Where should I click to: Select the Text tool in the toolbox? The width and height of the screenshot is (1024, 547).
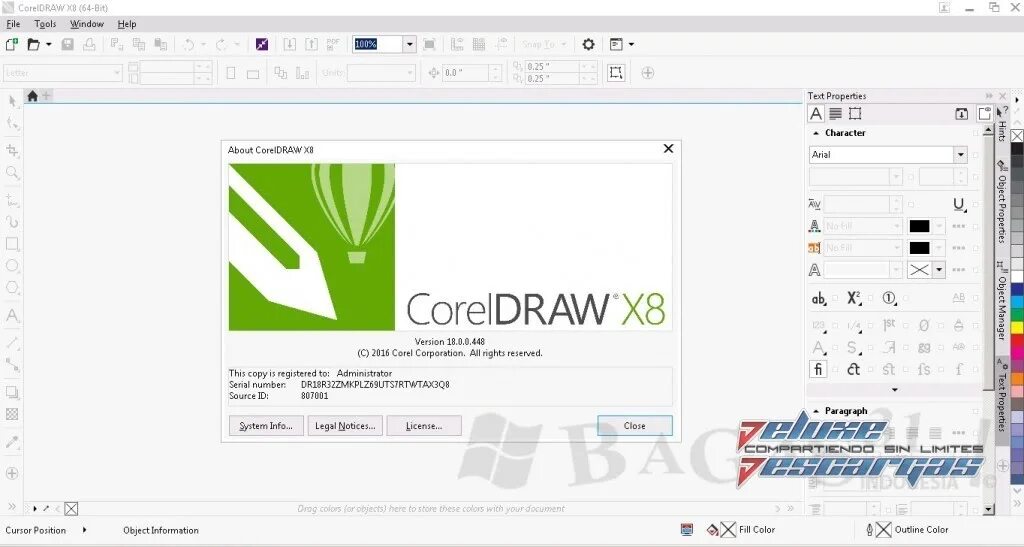(12, 316)
